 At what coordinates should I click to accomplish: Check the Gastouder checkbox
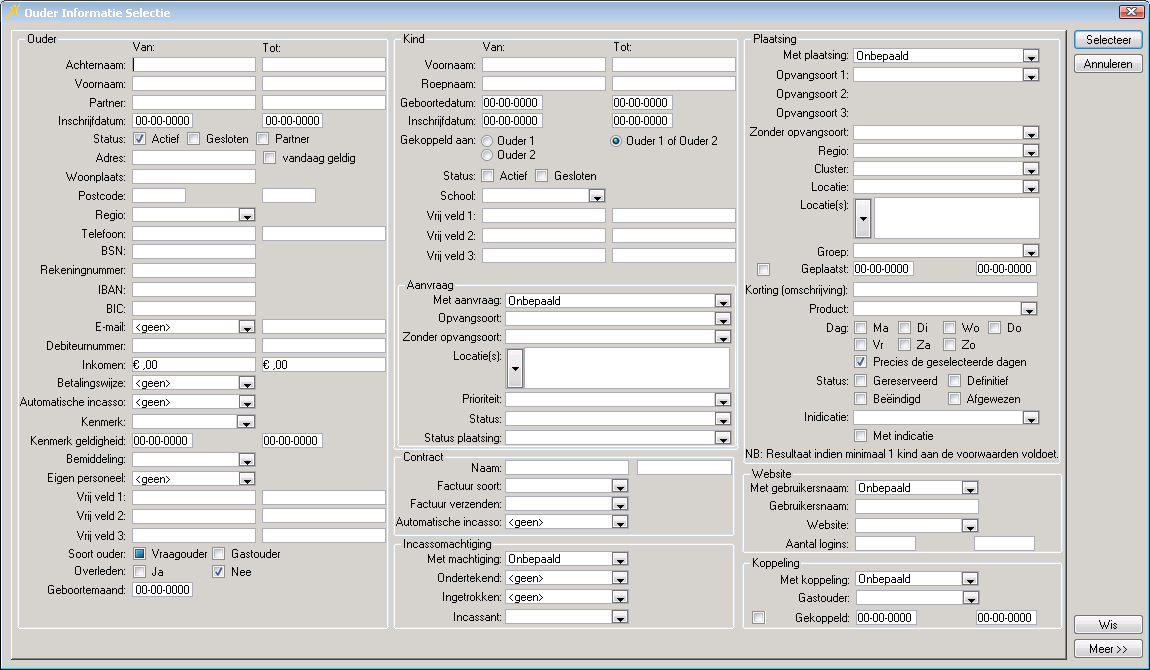pyautogui.click(x=220, y=553)
